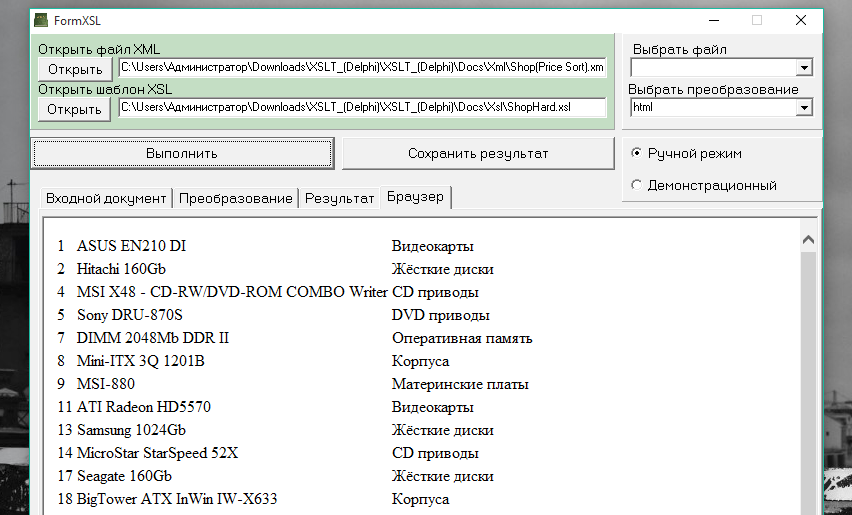Open XSL template with second Открыть button

pos(74,109)
